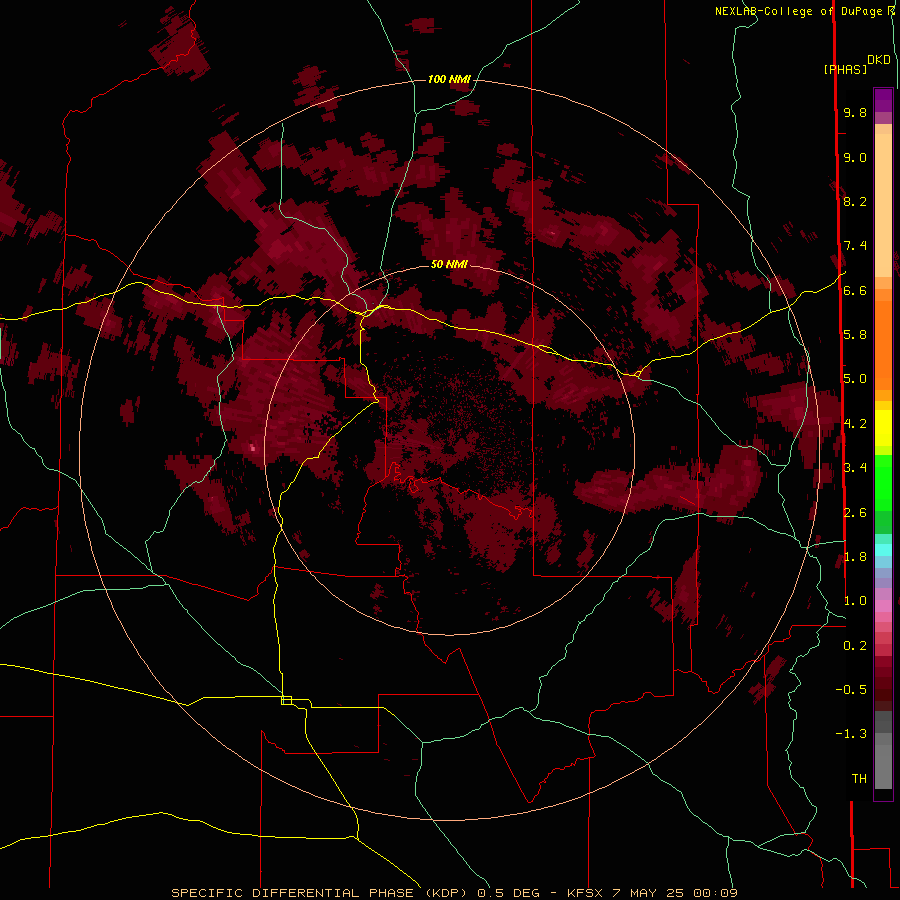The width and height of the screenshot is (900, 900).
Task: Click the 6.6 value on the color scale
Action: (x=855, y=291)
